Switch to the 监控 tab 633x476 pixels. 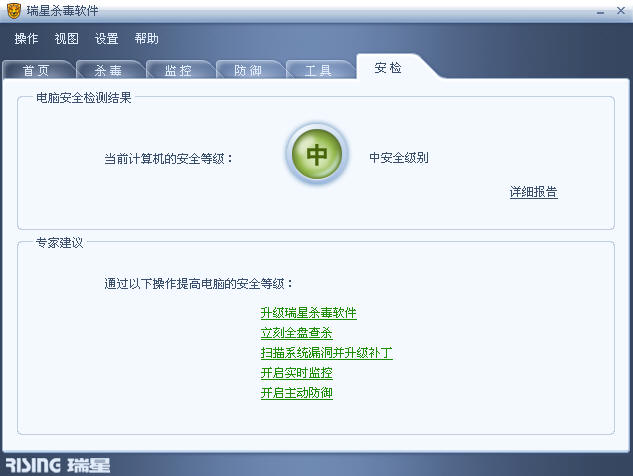[x=178, y=70]
